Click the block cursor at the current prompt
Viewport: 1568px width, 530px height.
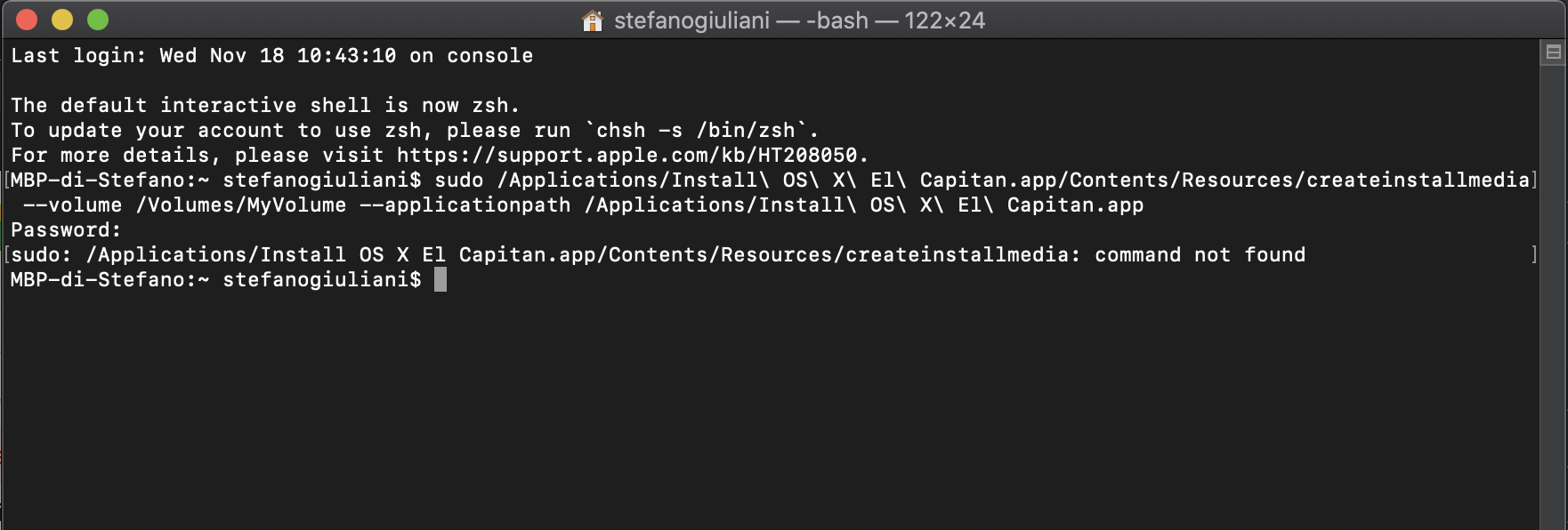[440, 280]
